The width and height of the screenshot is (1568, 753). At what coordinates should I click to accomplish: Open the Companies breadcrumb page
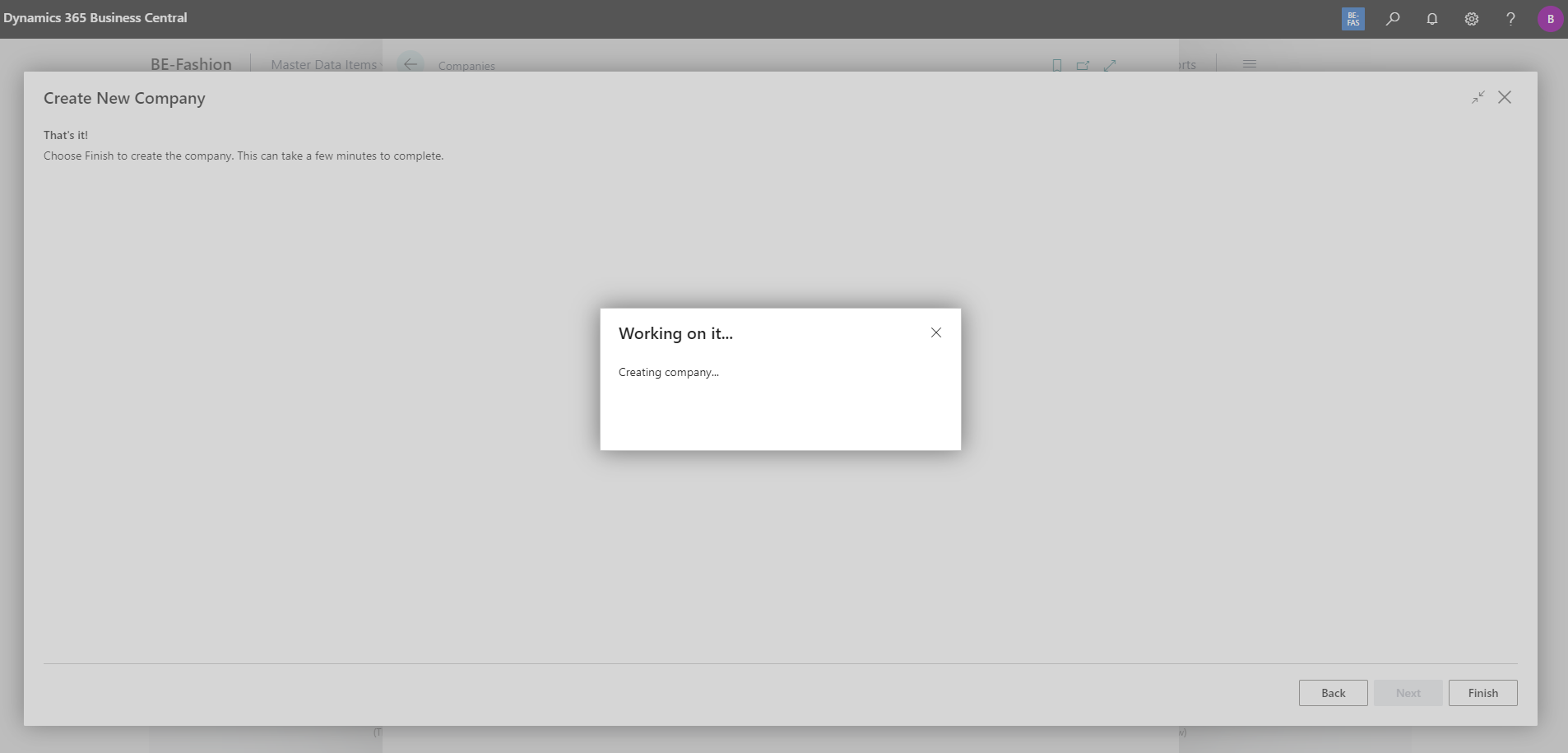(x=466, y=66)
